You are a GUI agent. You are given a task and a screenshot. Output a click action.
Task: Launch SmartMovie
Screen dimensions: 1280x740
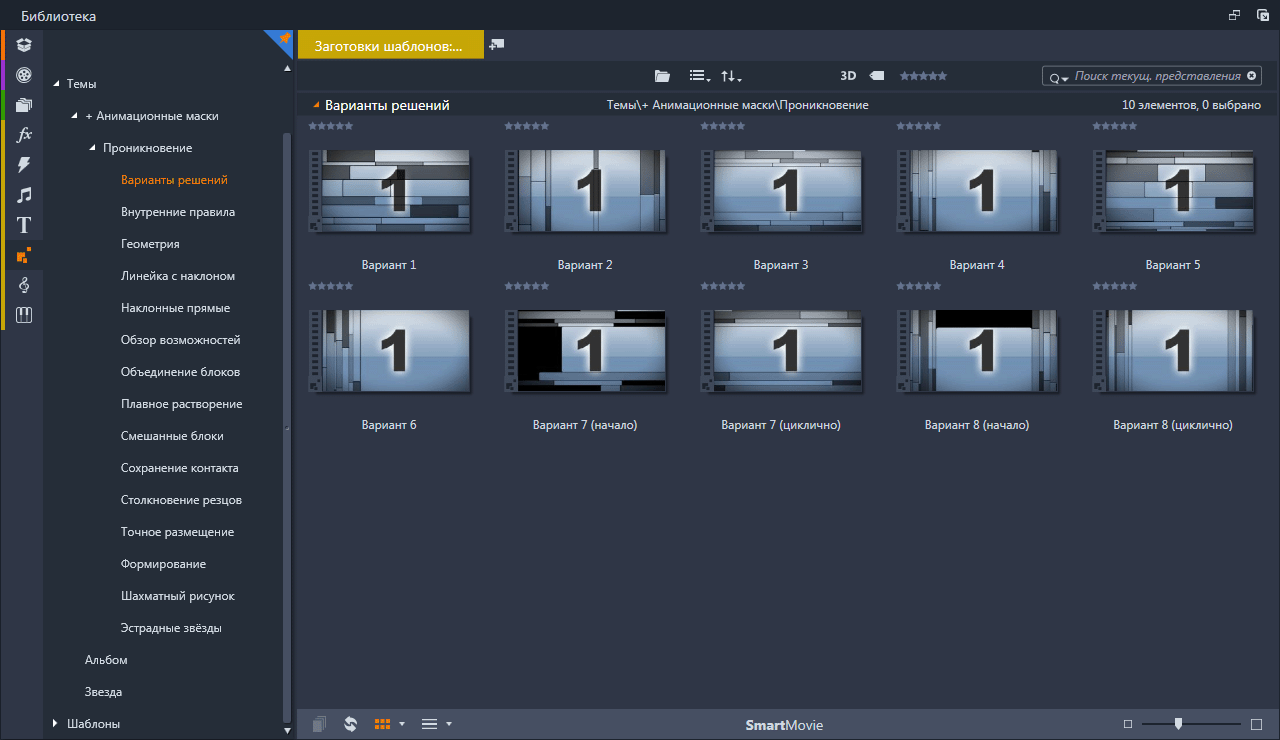tap(784, 725)
